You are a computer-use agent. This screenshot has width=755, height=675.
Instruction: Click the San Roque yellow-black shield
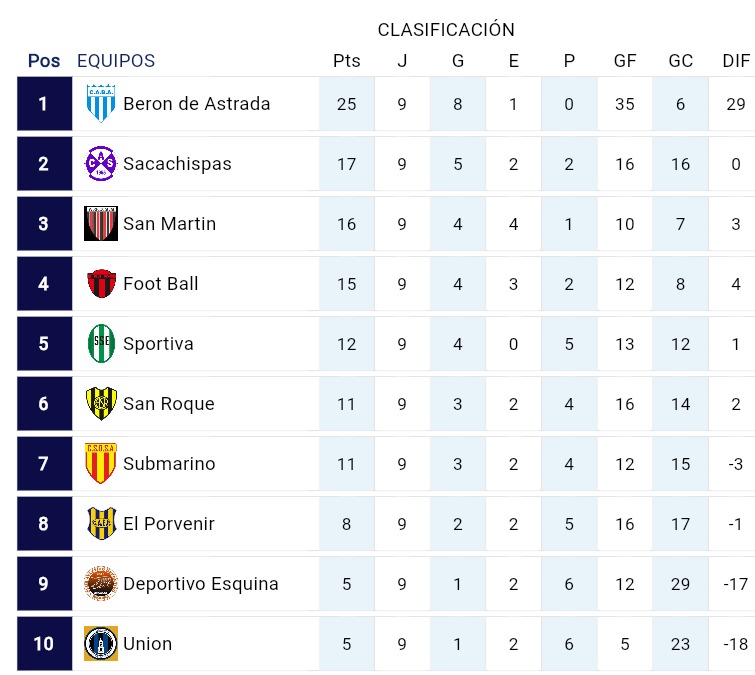coord(101,403)
